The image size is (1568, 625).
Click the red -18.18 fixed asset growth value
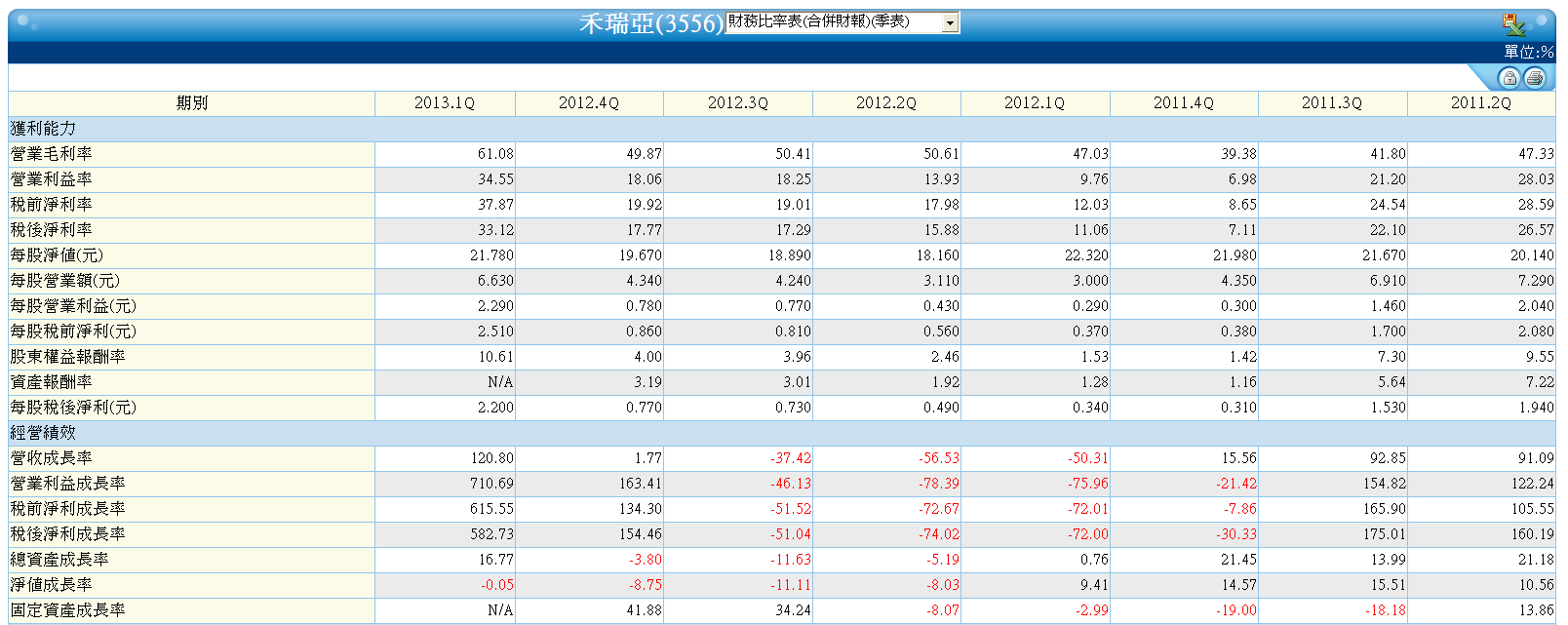1386,610
